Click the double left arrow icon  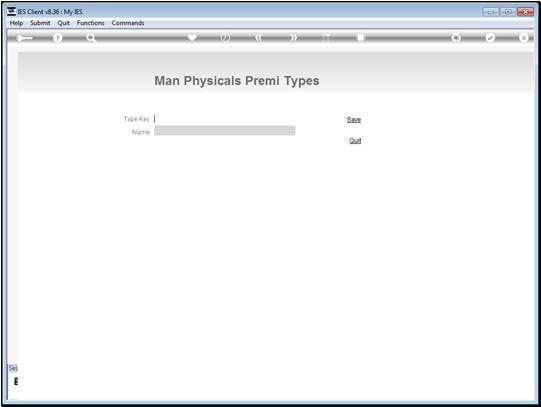259,38
